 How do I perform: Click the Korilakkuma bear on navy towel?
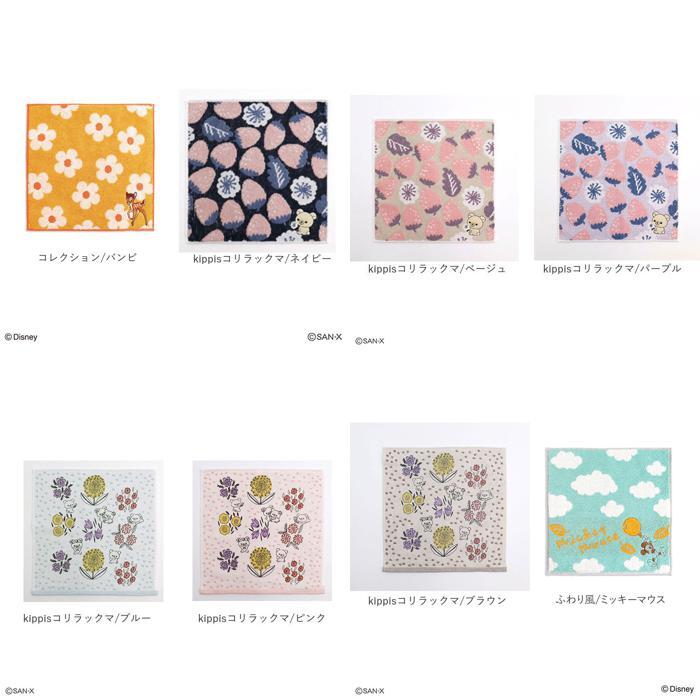(x=305, y=222)
